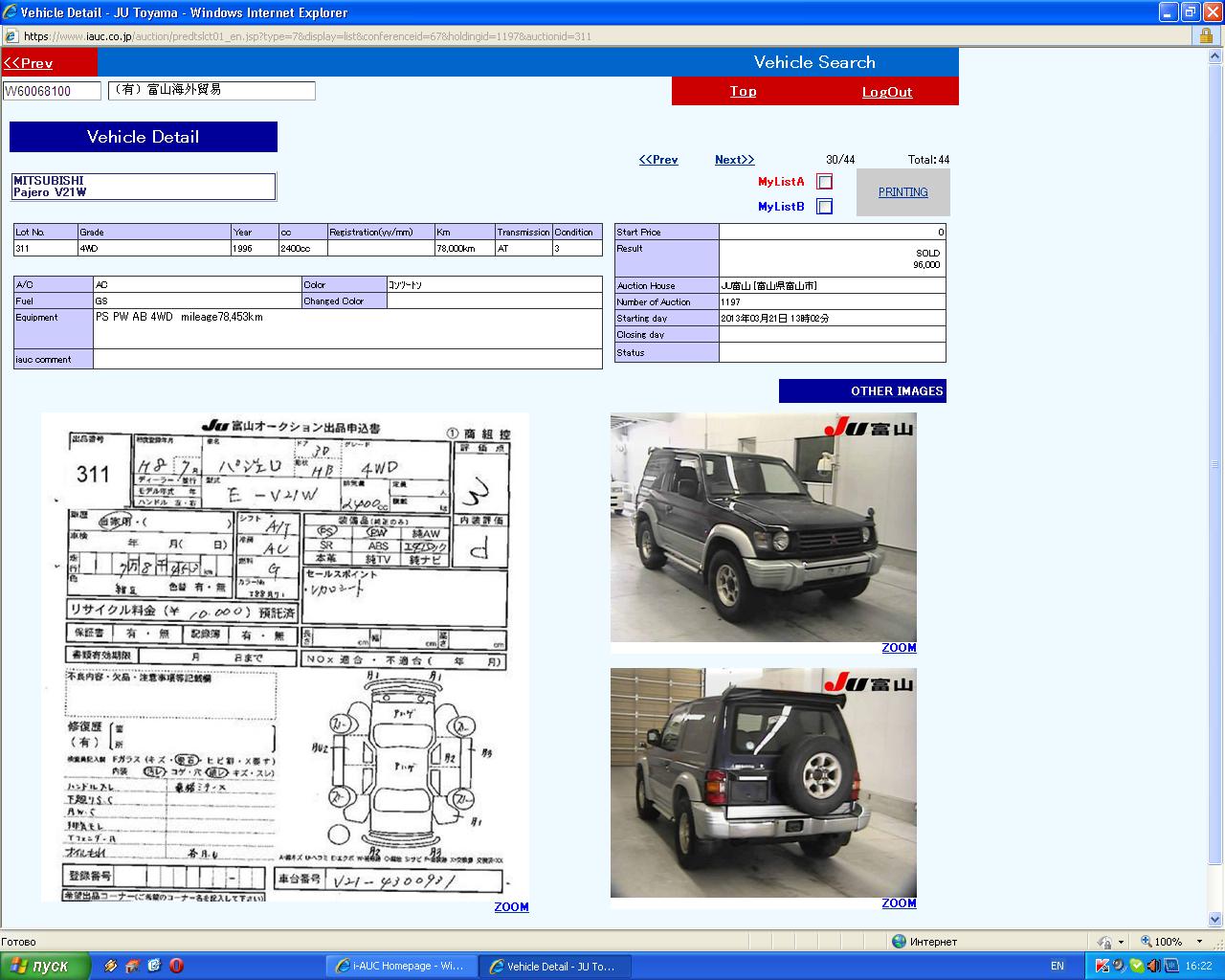1225x980 pixels.
Task: Click the blue monitor tray icon
Action: 1171,967
